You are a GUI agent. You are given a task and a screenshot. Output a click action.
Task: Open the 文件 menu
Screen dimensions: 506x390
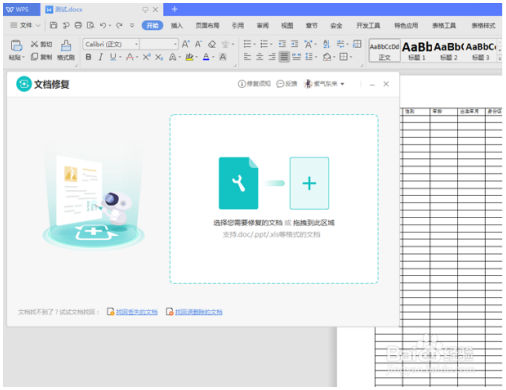[25, 25]
